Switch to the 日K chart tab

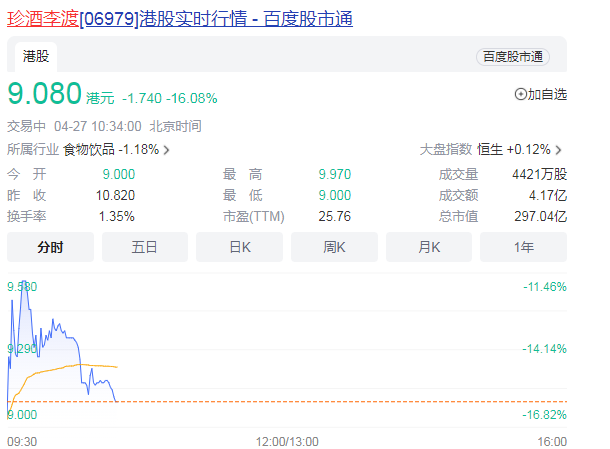click(239, 247)
